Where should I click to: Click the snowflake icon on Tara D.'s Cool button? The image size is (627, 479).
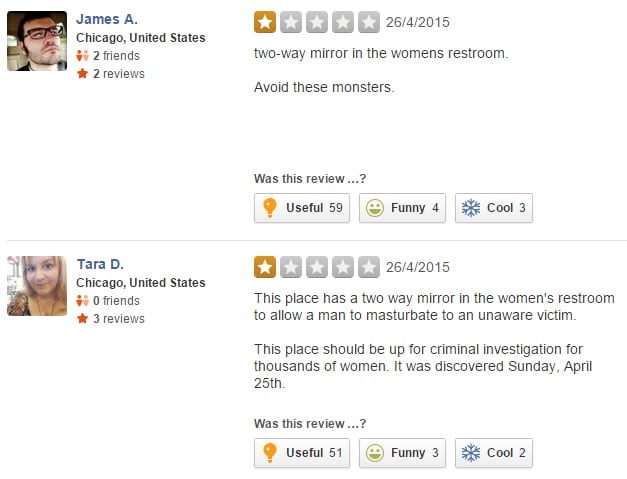(471, 453)
